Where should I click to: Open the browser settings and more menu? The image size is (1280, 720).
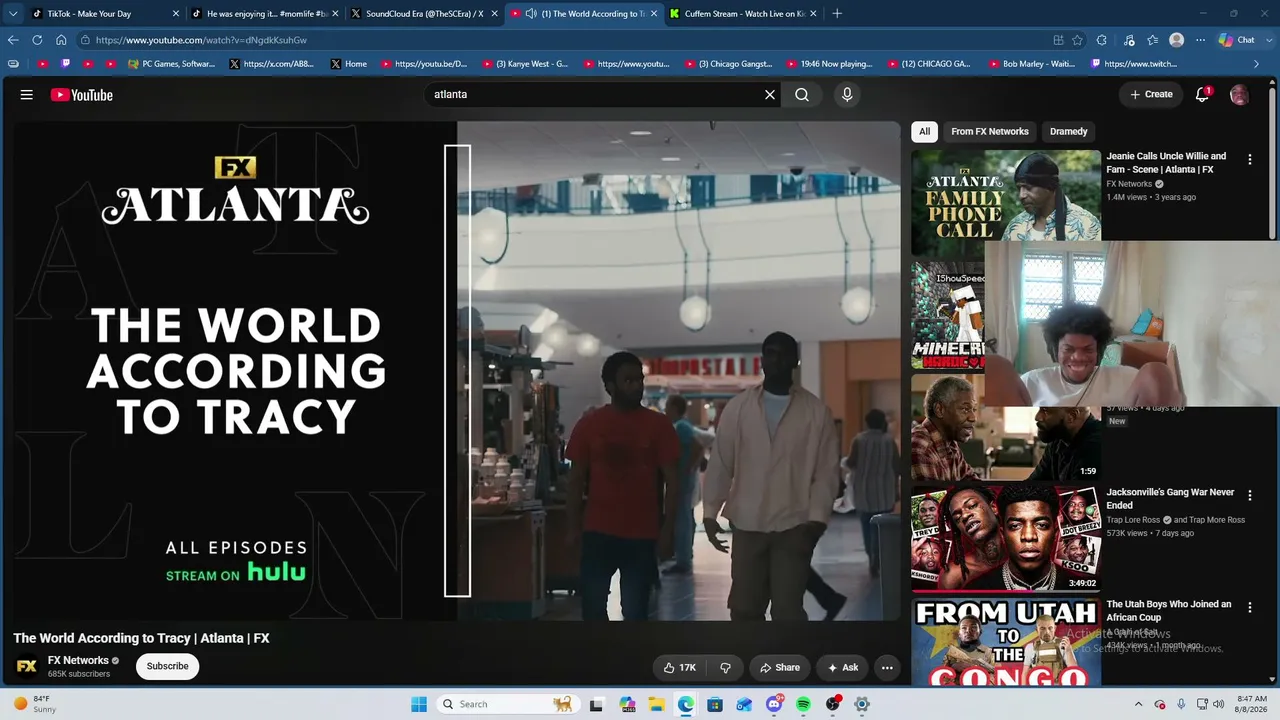[x=1201, y=40]
